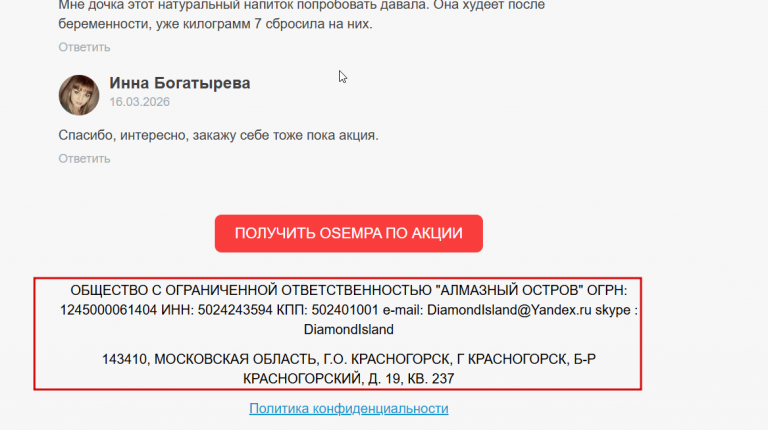The width and height of the screenshot is (768, 430).
Task: Click the company name "АЛМАЗНЫЙ ОСТРОВ" line
Action: pos(348,290)
